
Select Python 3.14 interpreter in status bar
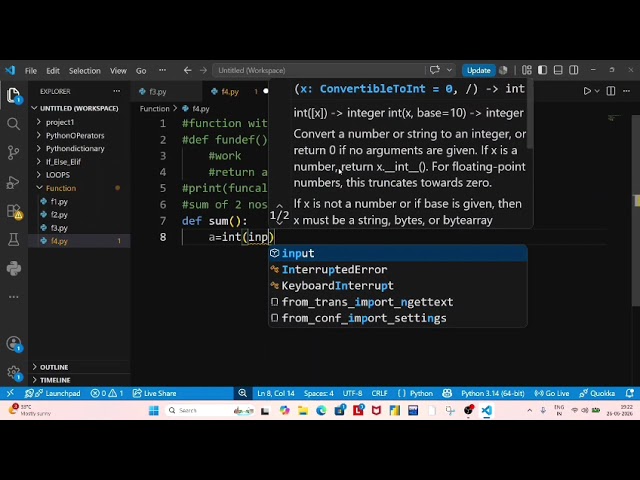(x=493, y=393)
